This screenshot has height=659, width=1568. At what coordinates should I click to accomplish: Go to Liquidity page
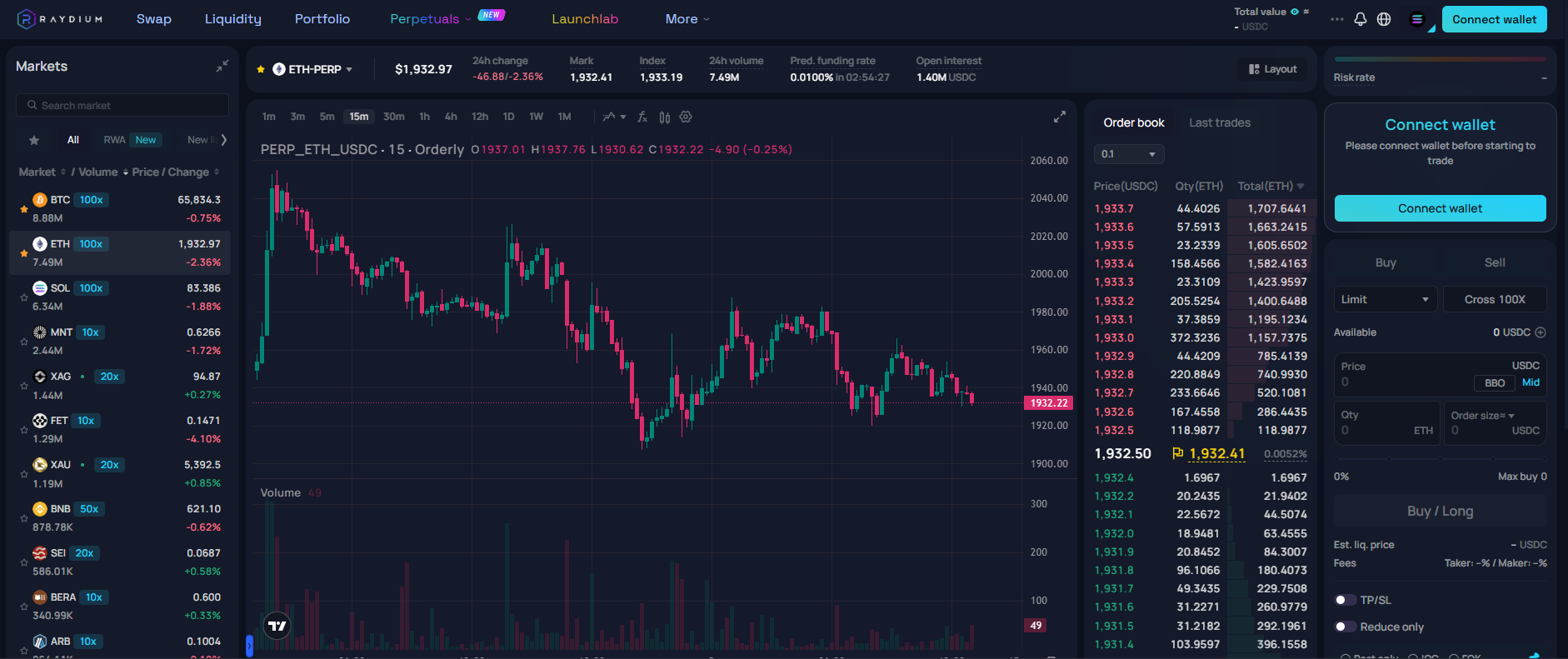233,19
